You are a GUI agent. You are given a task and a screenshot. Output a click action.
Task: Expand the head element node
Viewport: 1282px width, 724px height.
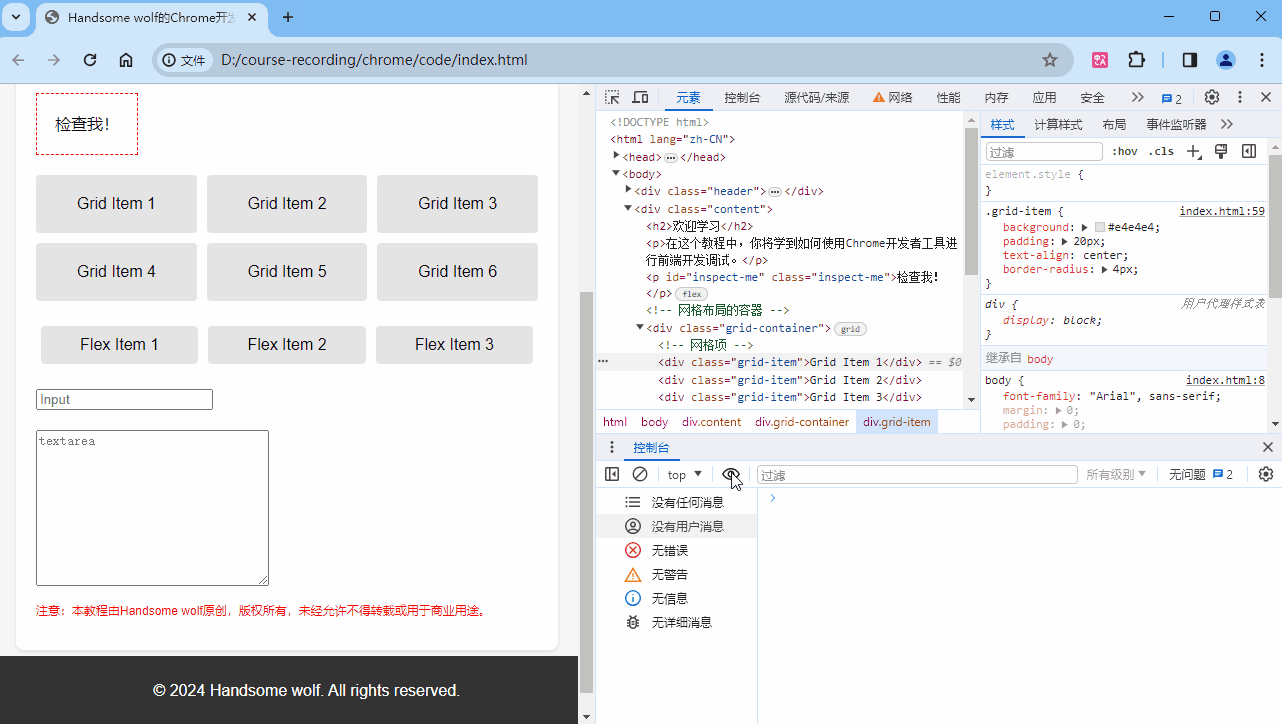[x=617, y=156]
